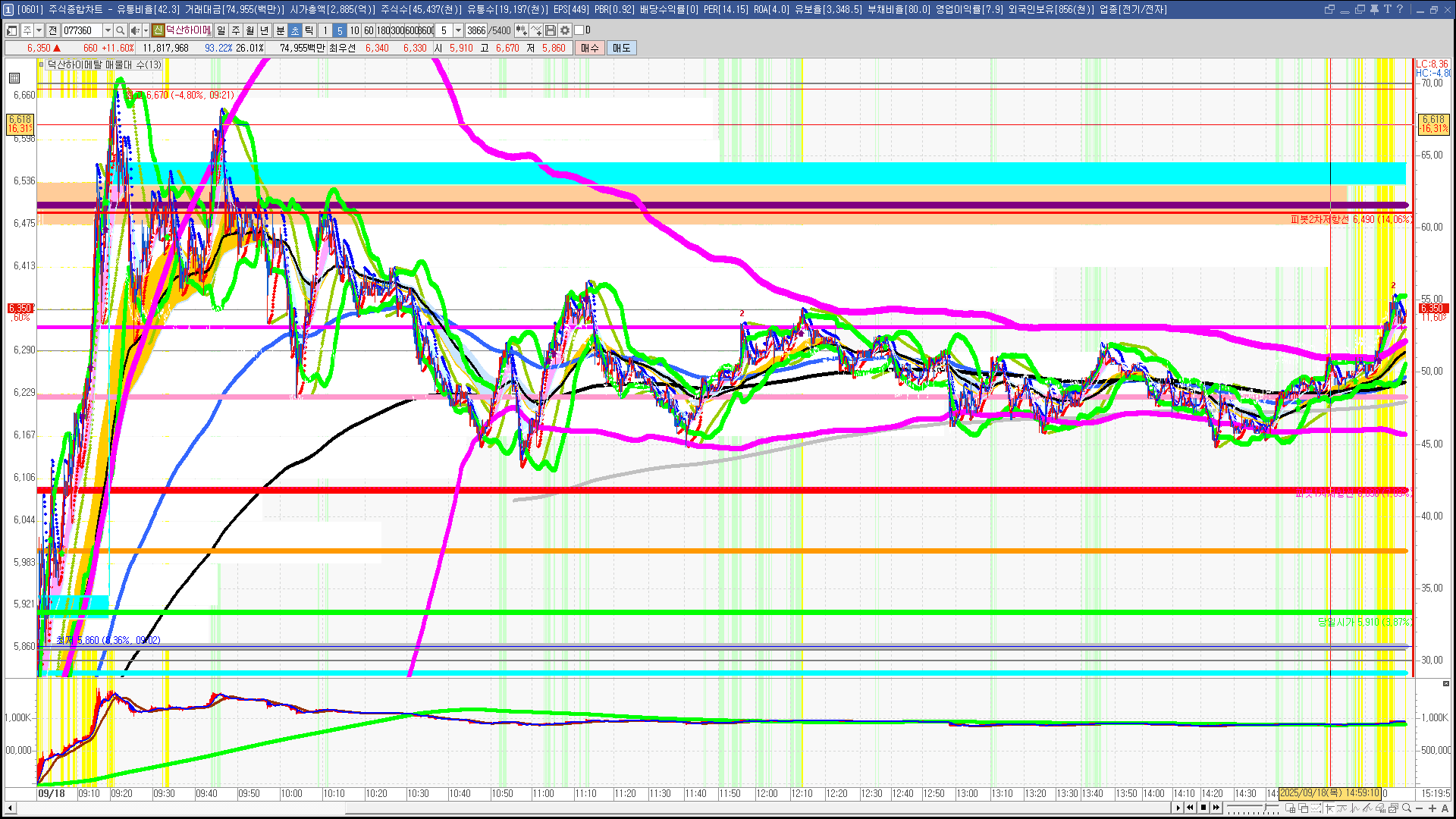Image resolution: width=1456 pixels, height=819 pixels.
Task: Toggle the 초 (seconds) period button
Action: [x=295, y=30]
